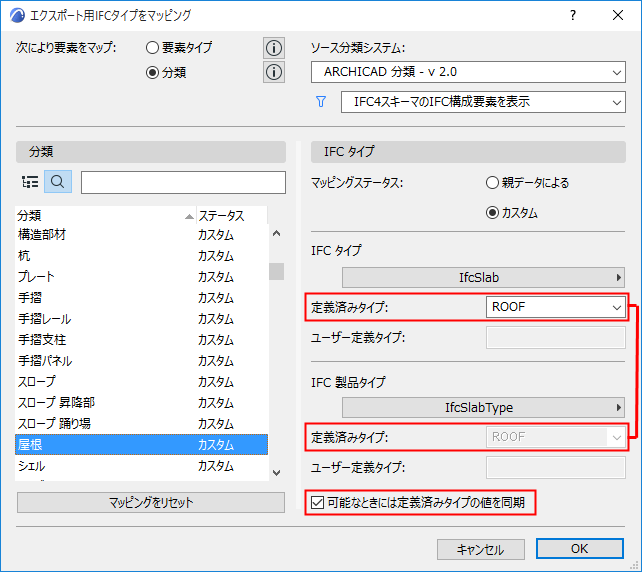Confirm with OK button
This screenshot has width=642, height=572.
(x=580, y=549)
